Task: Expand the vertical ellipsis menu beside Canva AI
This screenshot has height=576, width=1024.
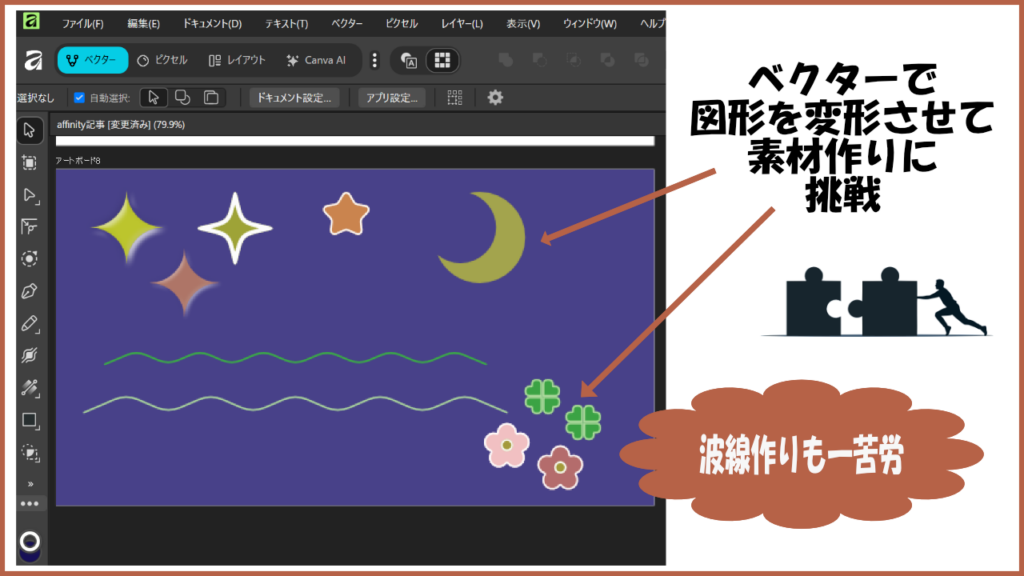Action: 374,60
